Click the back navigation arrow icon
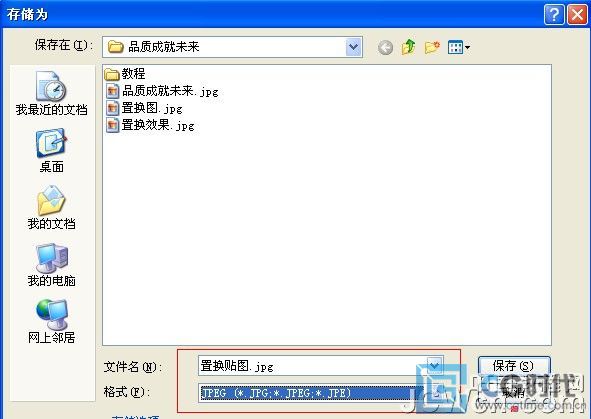Image resolution: width=591 pixels, height=419 pixels. [x=385, y=47]
